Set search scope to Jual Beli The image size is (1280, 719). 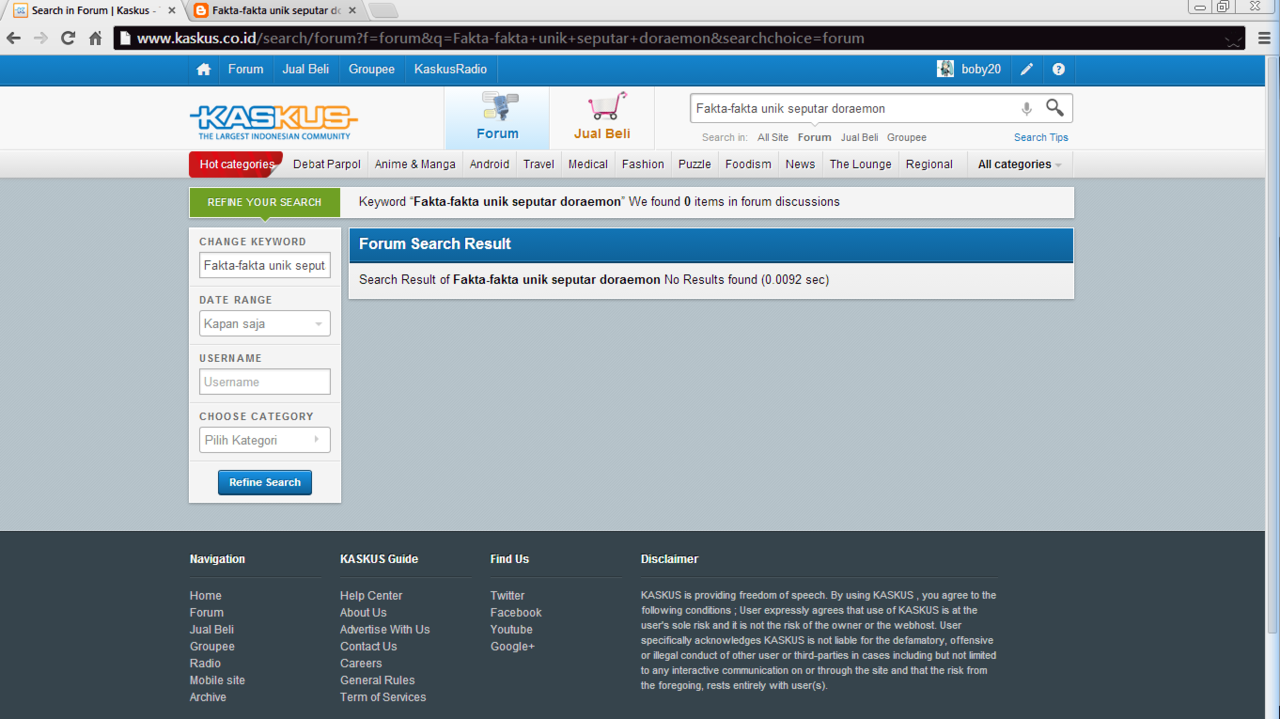(859, 138)
